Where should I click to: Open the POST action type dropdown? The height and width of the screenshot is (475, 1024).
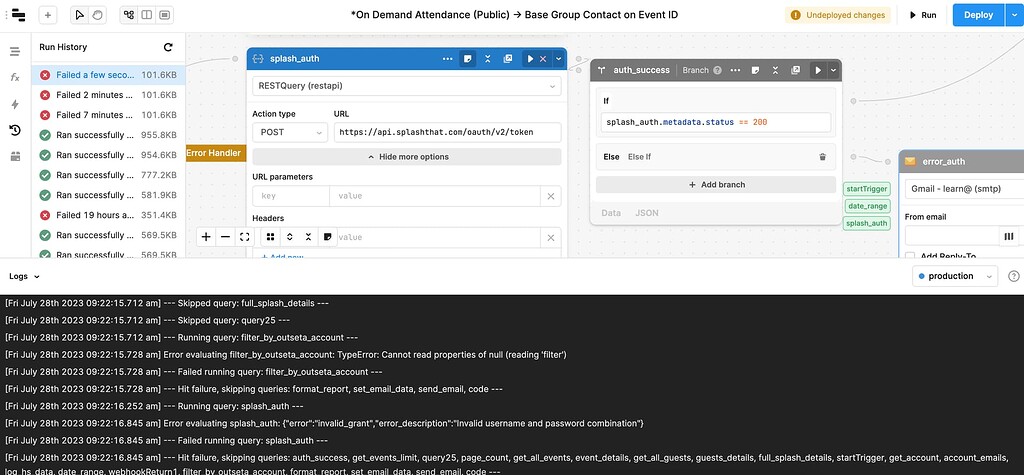[290, 132]
